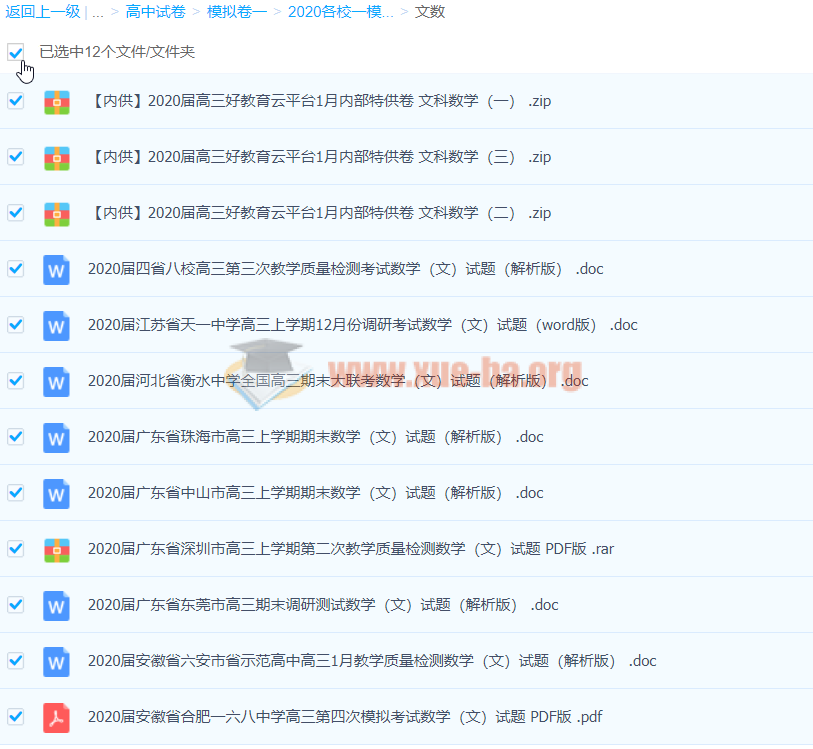Click the Word icon for 四省八校 document
The image size is (813, 749).
[x=57, y=269]
